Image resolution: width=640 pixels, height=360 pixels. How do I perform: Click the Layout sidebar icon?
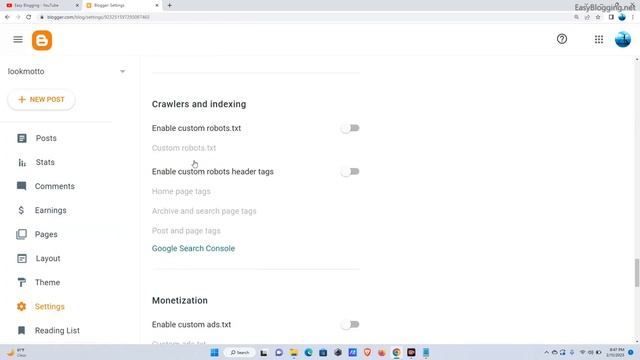[22, 258]
